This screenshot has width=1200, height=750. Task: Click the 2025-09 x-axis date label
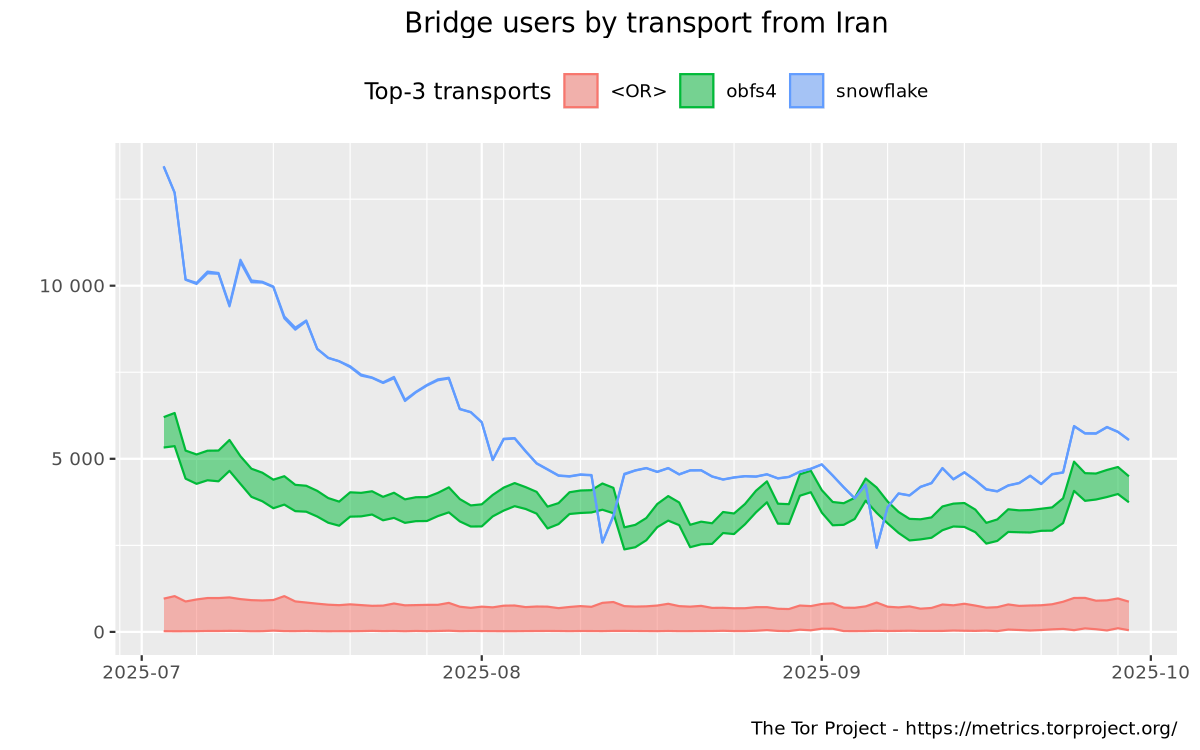821,671
